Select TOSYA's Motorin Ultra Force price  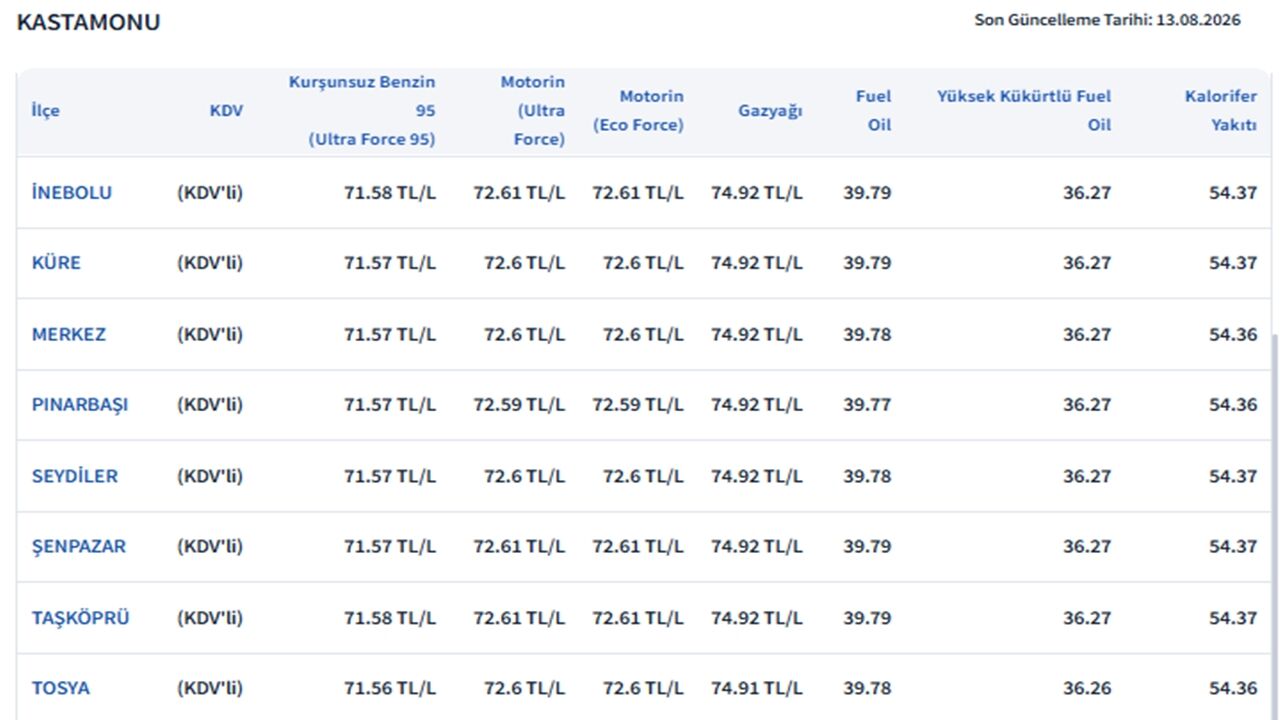coord(524,688)
